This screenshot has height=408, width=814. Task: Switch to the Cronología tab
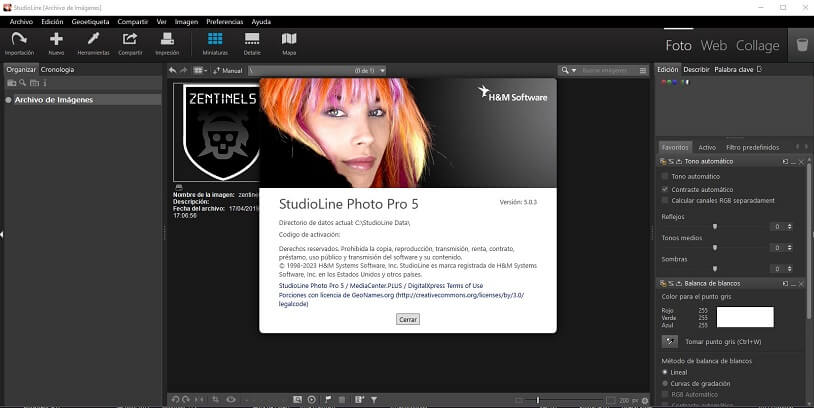click(57, 70)
